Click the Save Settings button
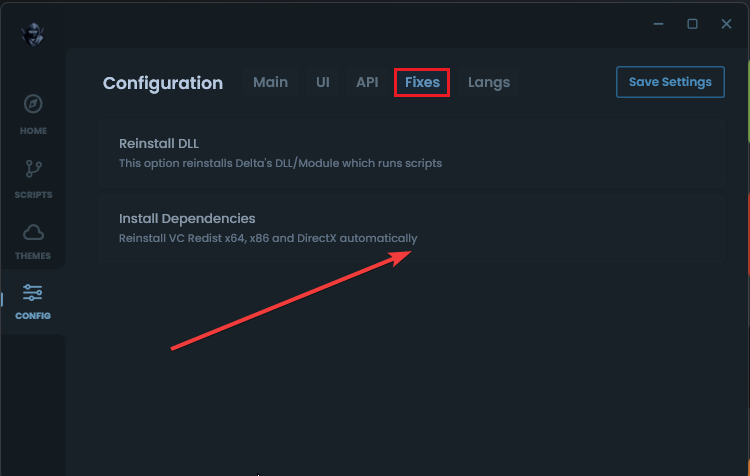This screenshot has height=476, width=750. click(x=670, y=82)
